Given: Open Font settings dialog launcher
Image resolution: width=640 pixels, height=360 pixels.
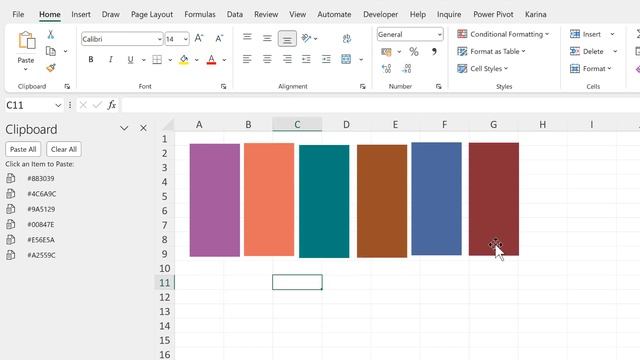Looking at the screenshot, I should click(x=223, y=87).
